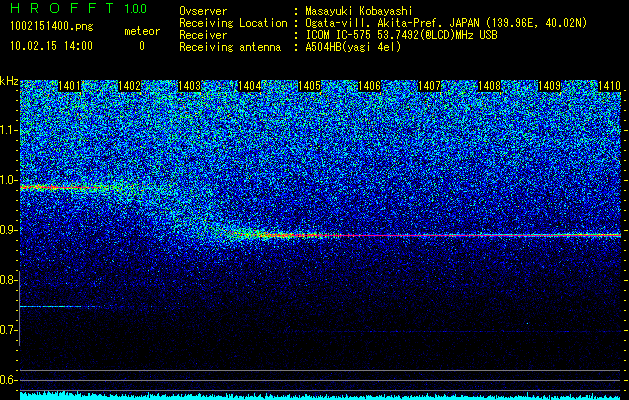This screenshot has width=629, height=400.
Task: Click the kHz axis unit label
Action: point(9,81)
